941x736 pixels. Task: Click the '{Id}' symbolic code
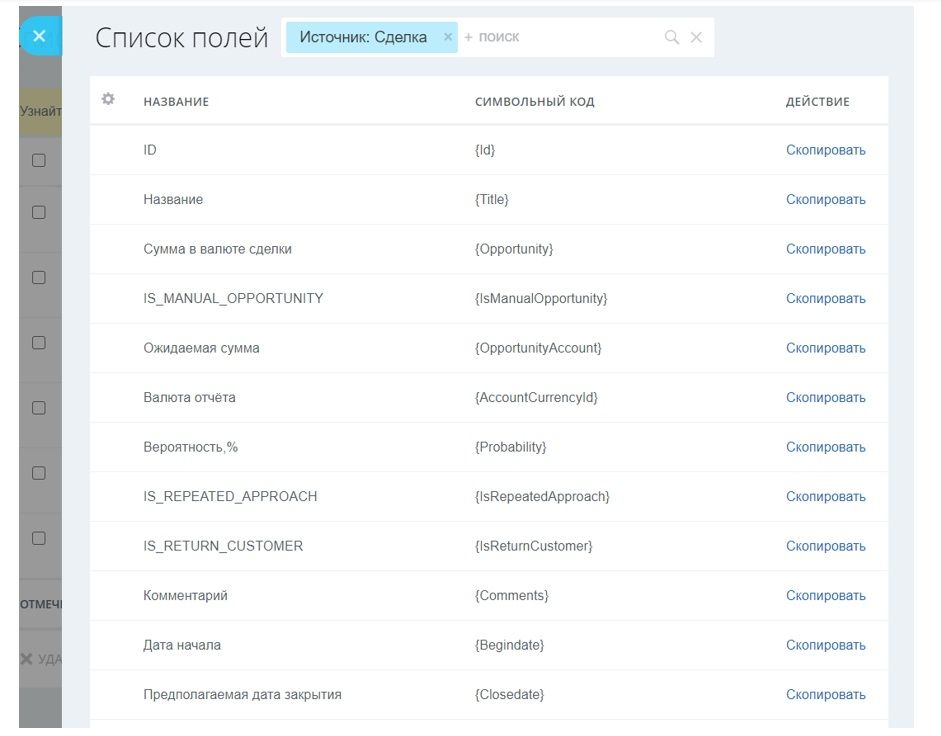tap(485, 150)
